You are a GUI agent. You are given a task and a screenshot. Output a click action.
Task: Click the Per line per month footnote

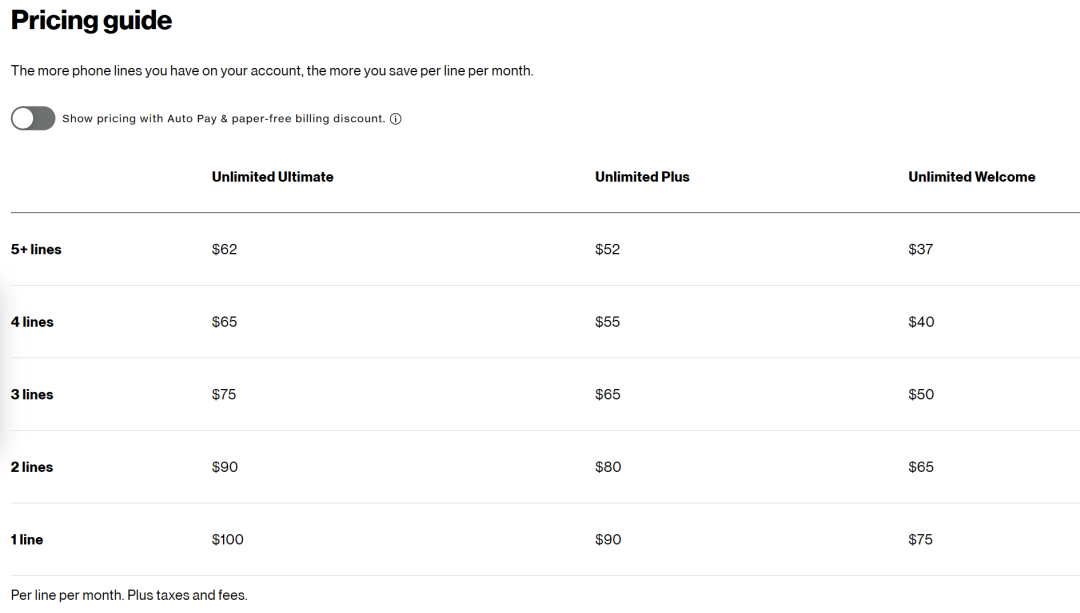pos(129,595)
